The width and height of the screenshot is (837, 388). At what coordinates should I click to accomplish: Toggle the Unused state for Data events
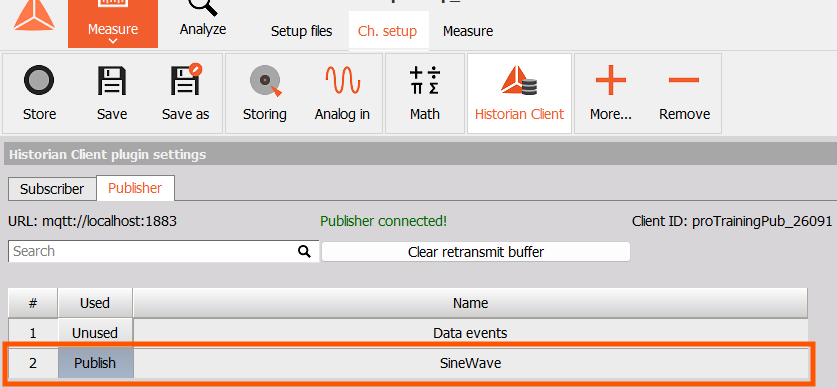95,333
